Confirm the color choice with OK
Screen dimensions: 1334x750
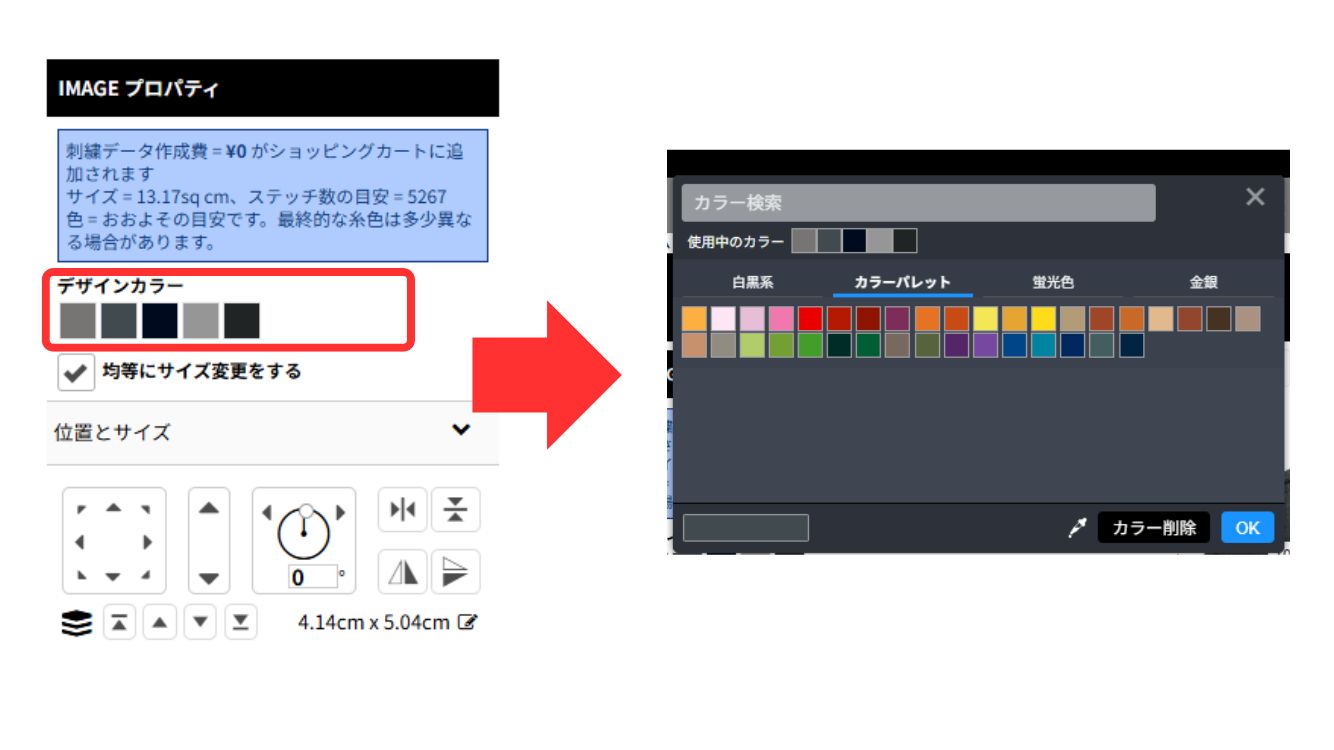(1247, 528)
